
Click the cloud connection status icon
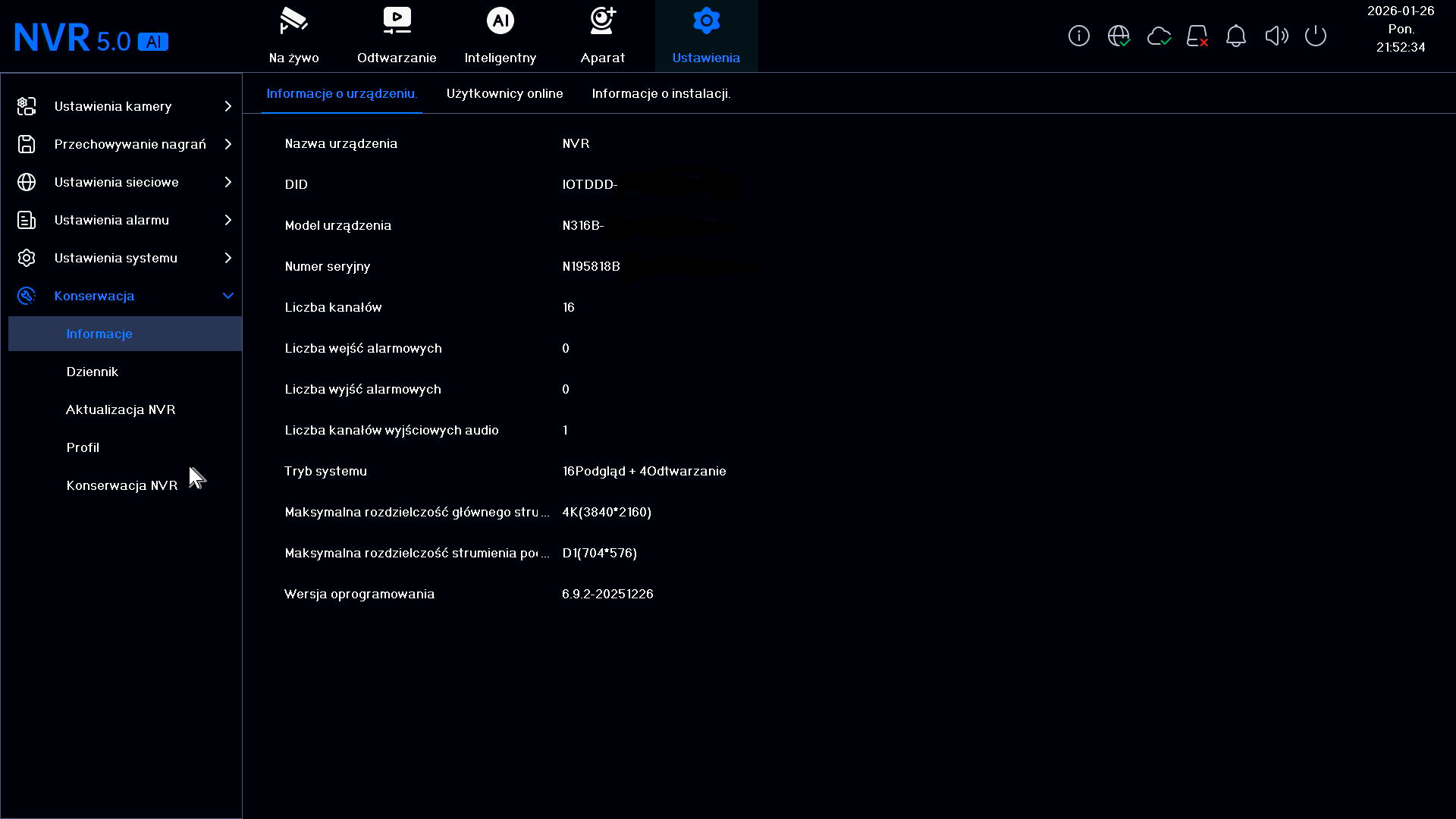(1159, 36)
